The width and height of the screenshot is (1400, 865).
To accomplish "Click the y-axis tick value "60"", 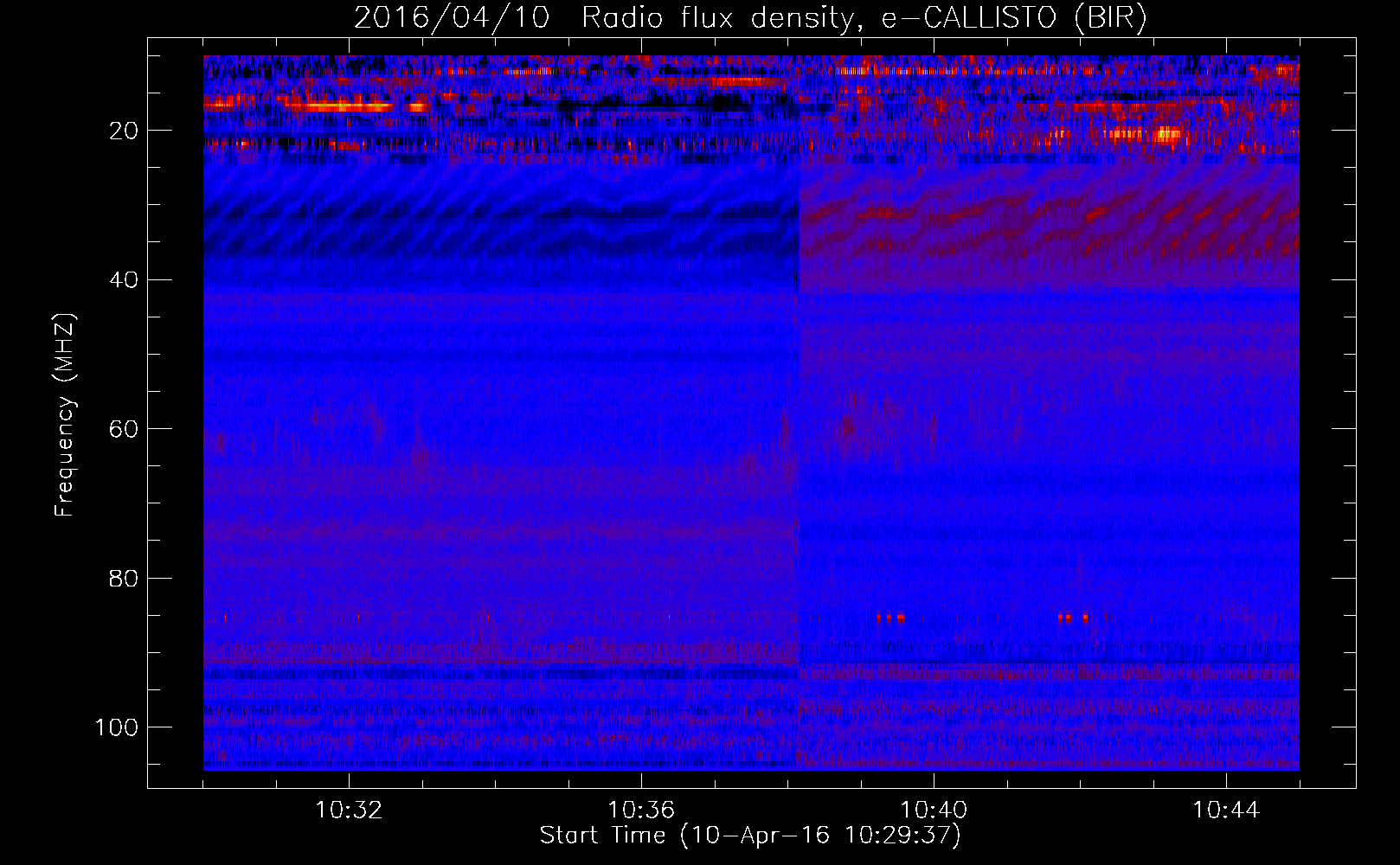I will (x=124, y=429).
